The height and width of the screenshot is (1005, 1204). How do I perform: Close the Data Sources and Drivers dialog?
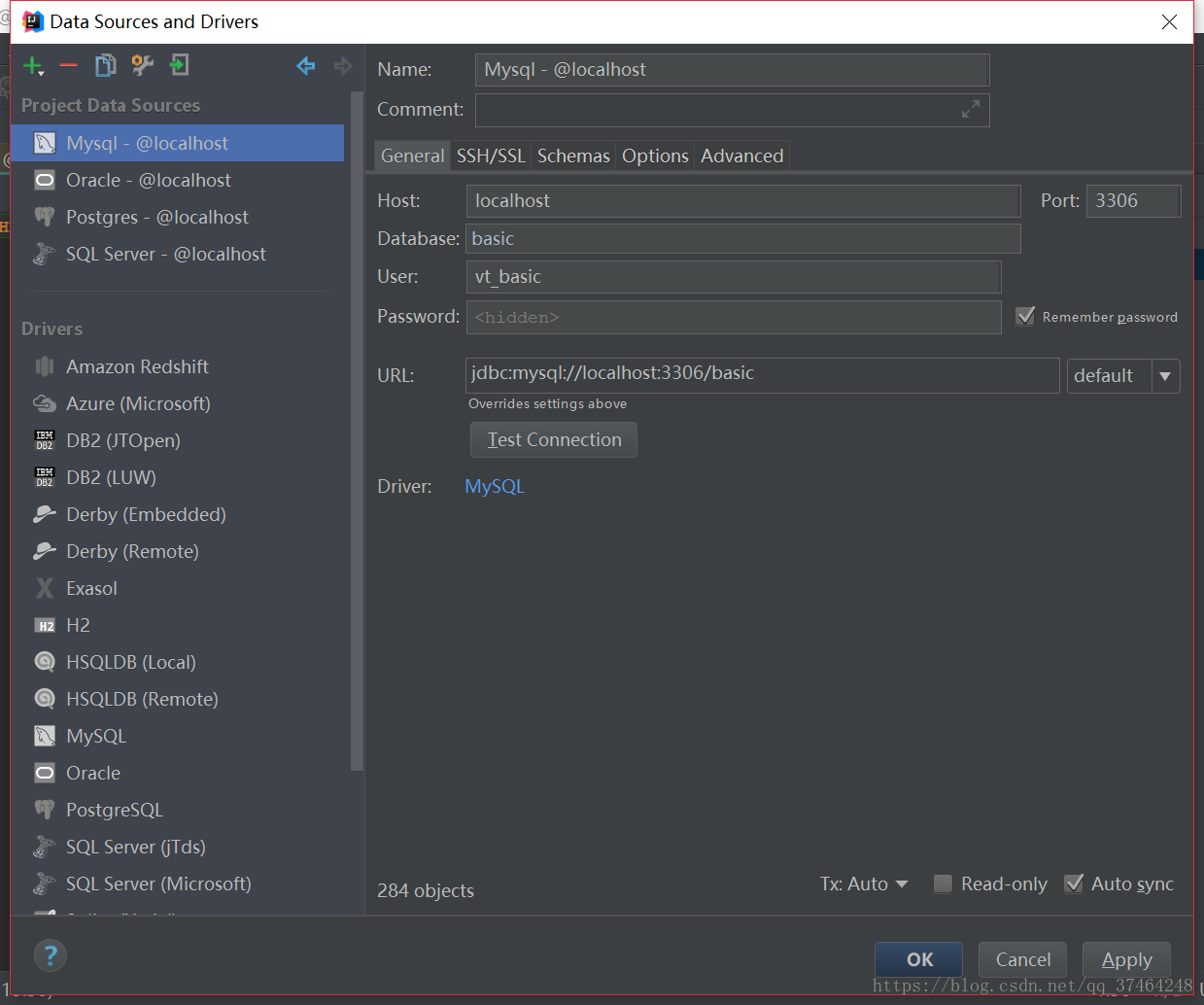[1169, 21]
